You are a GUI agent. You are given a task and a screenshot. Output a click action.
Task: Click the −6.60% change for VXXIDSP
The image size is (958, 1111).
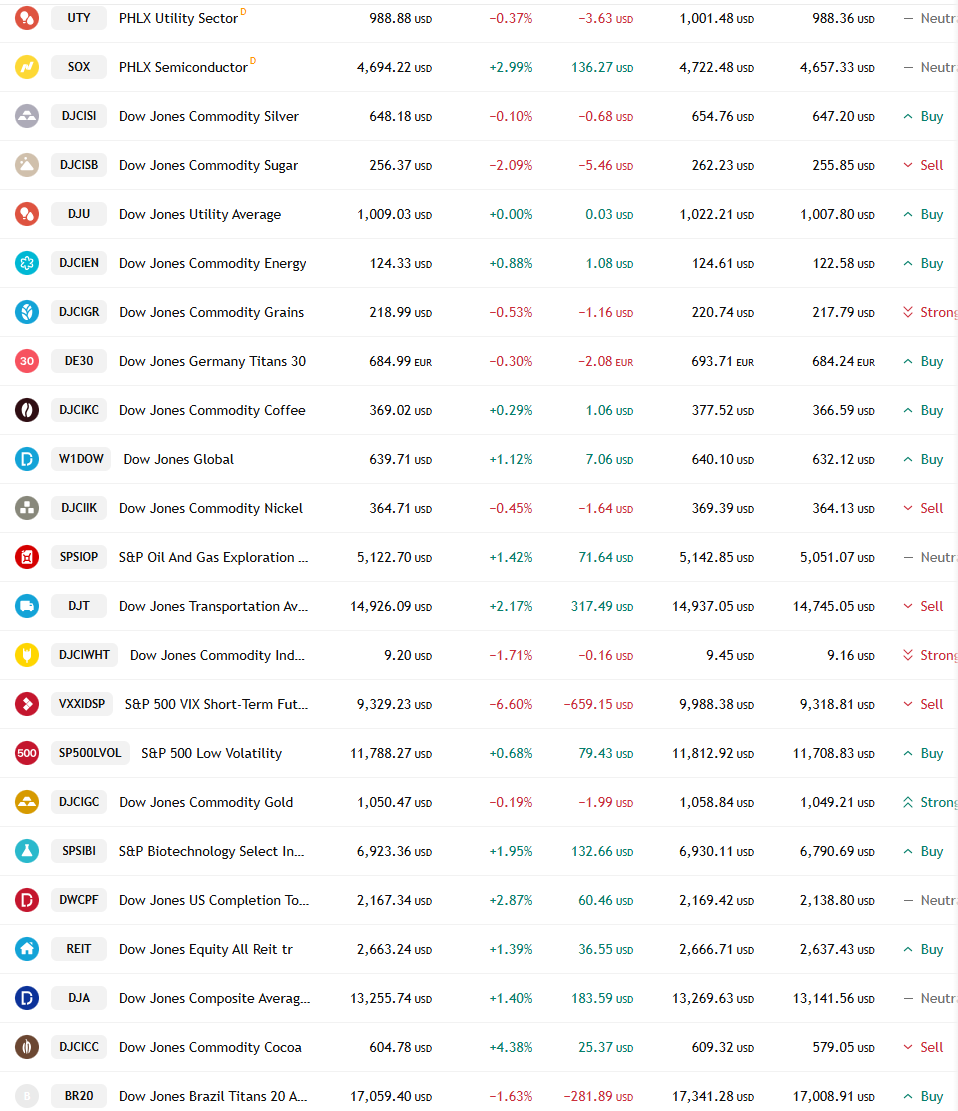(511, 704)
